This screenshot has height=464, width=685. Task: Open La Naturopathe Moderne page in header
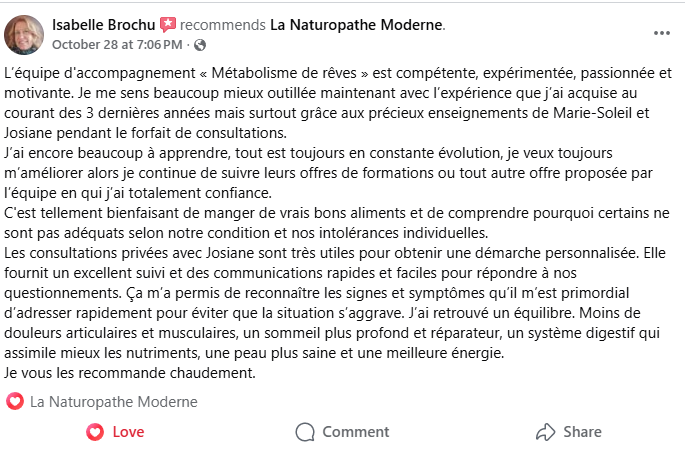(x=357, y=24)
